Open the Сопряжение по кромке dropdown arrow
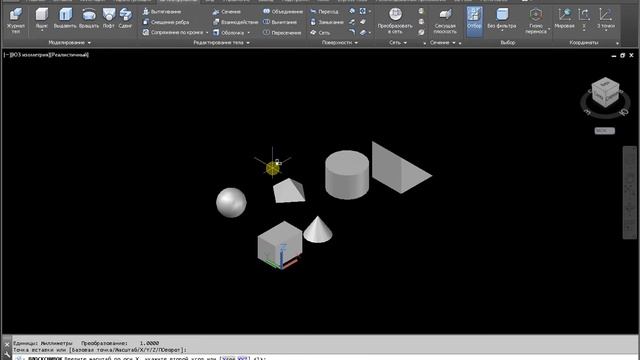The height and width of the screenshot is (360, 640). (x=207, y=33)
